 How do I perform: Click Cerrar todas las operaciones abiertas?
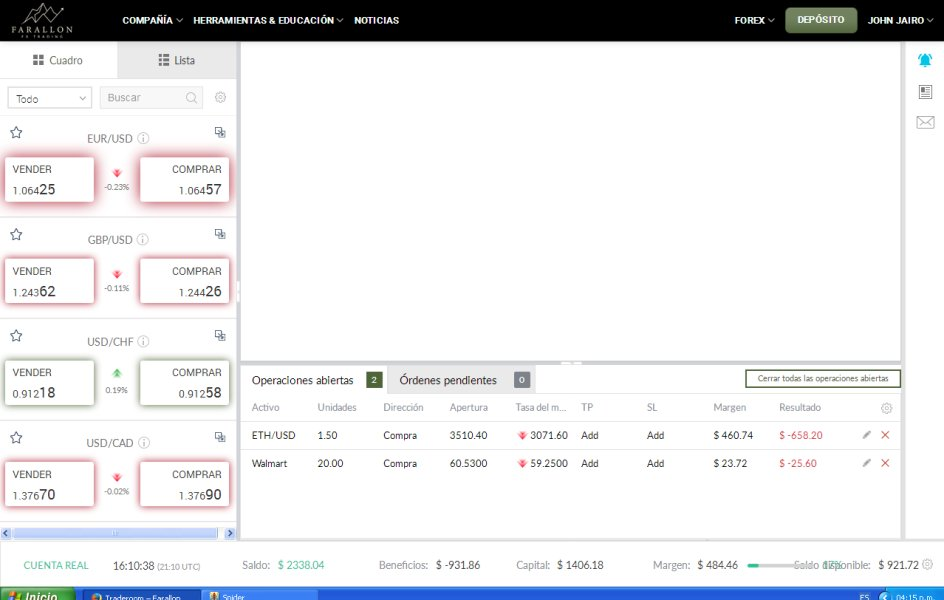pyautogui.click(x=823, y=379)
